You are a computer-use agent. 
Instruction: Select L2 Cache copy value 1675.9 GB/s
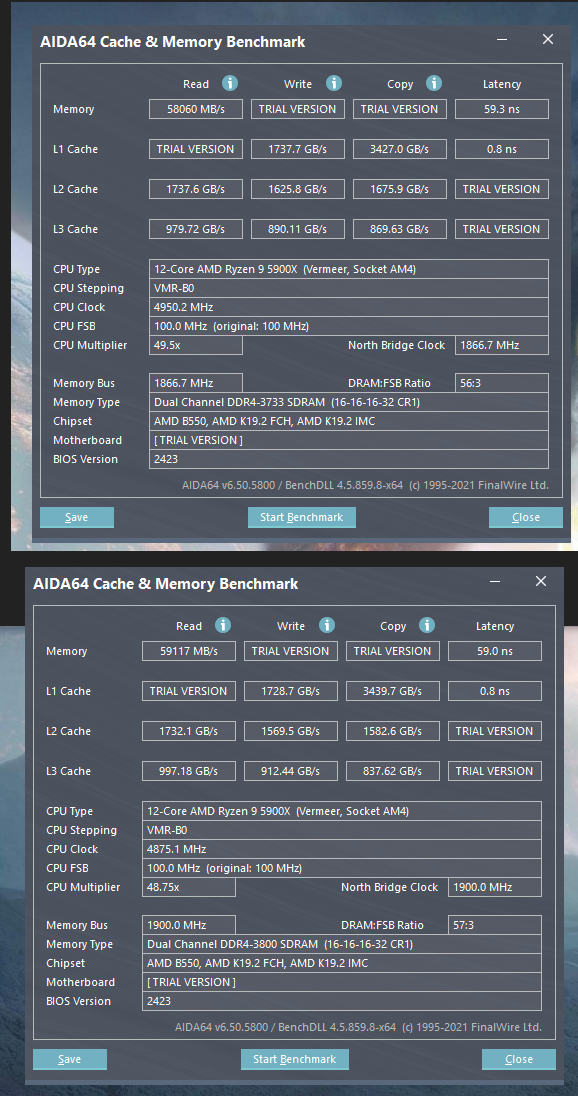(400, 189)
